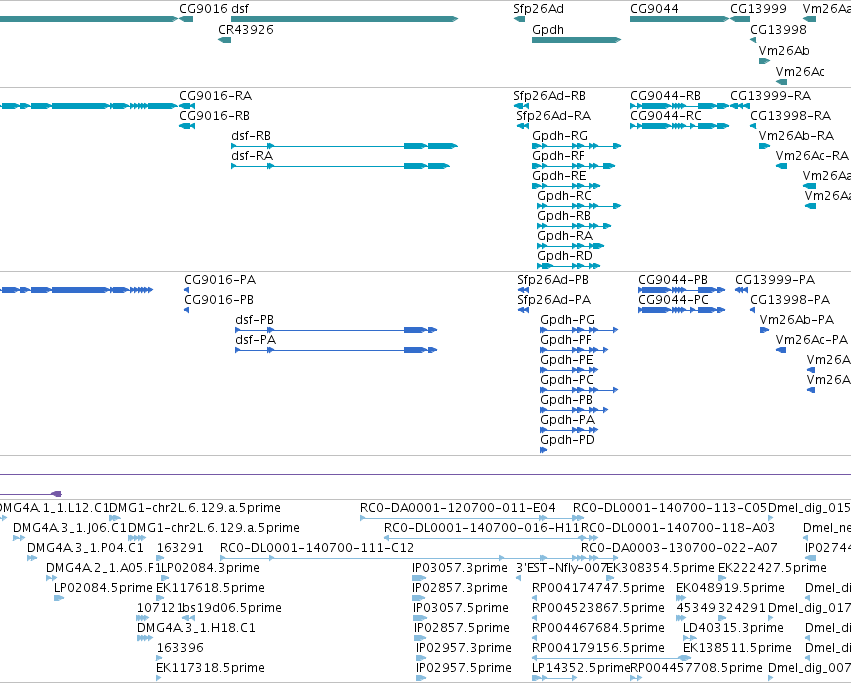
Task: Click the 163396 EST label
Action: click(x=180, y=648)
